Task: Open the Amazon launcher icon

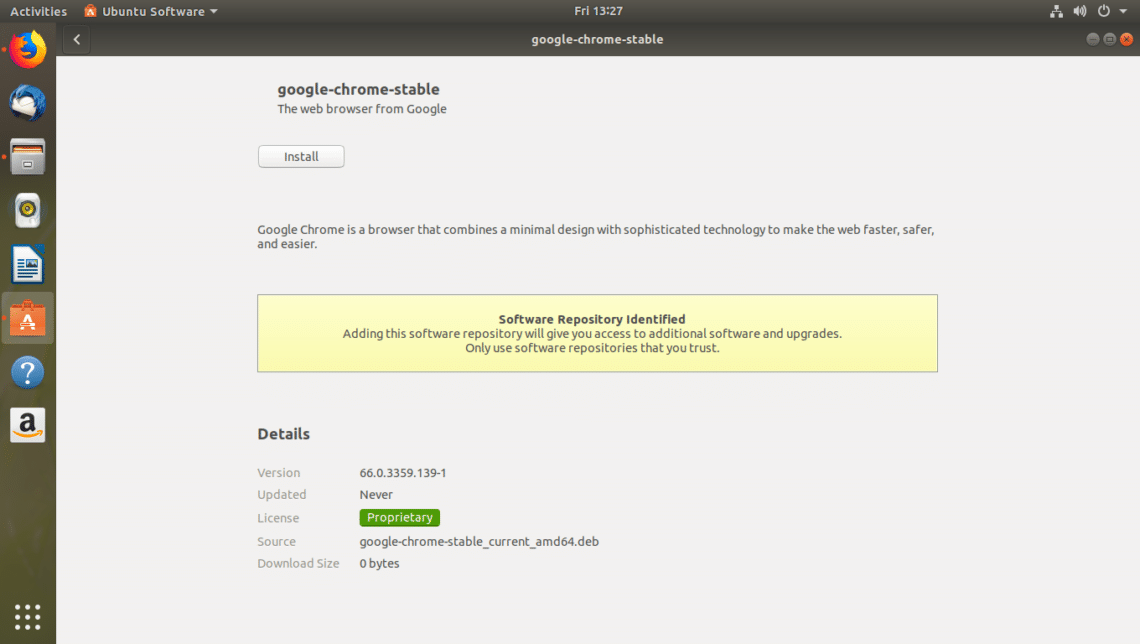Action: 28,425
